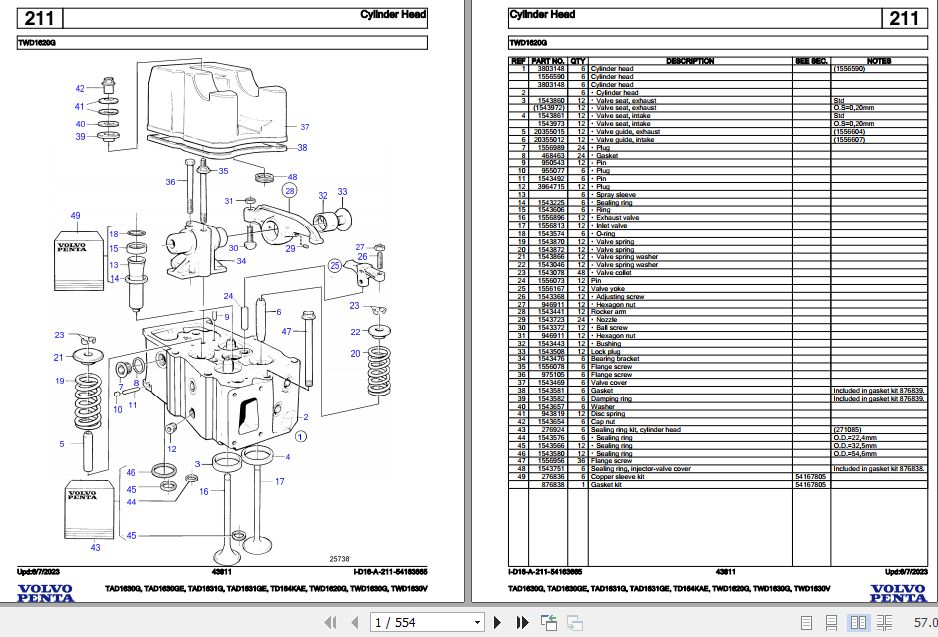Click the Volvo Penta logo at bottom right
The width and height of the screenshot is (938, 637).
[x=899, y=593]
